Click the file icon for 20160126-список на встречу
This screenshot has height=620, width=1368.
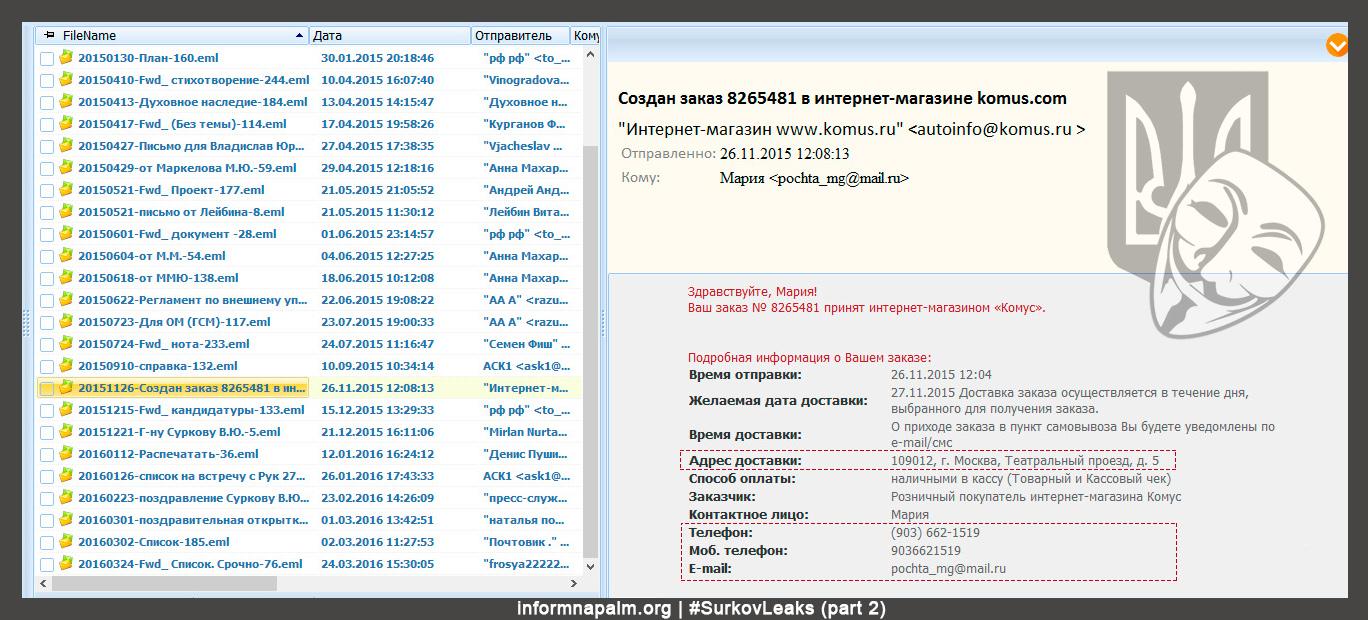[66, 475]
